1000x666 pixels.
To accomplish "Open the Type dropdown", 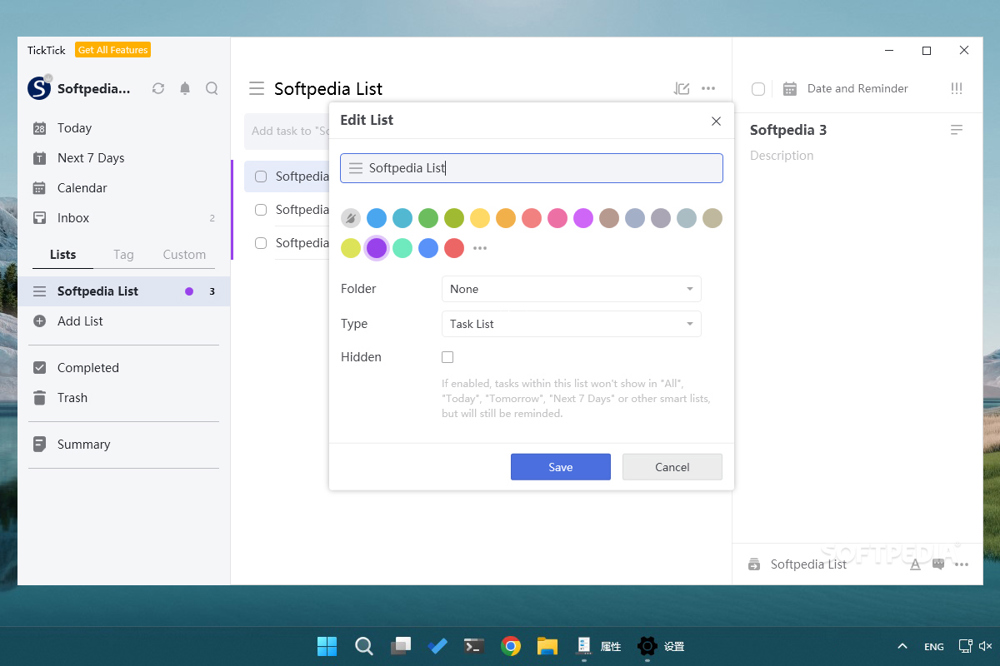I will pos(571,324).
